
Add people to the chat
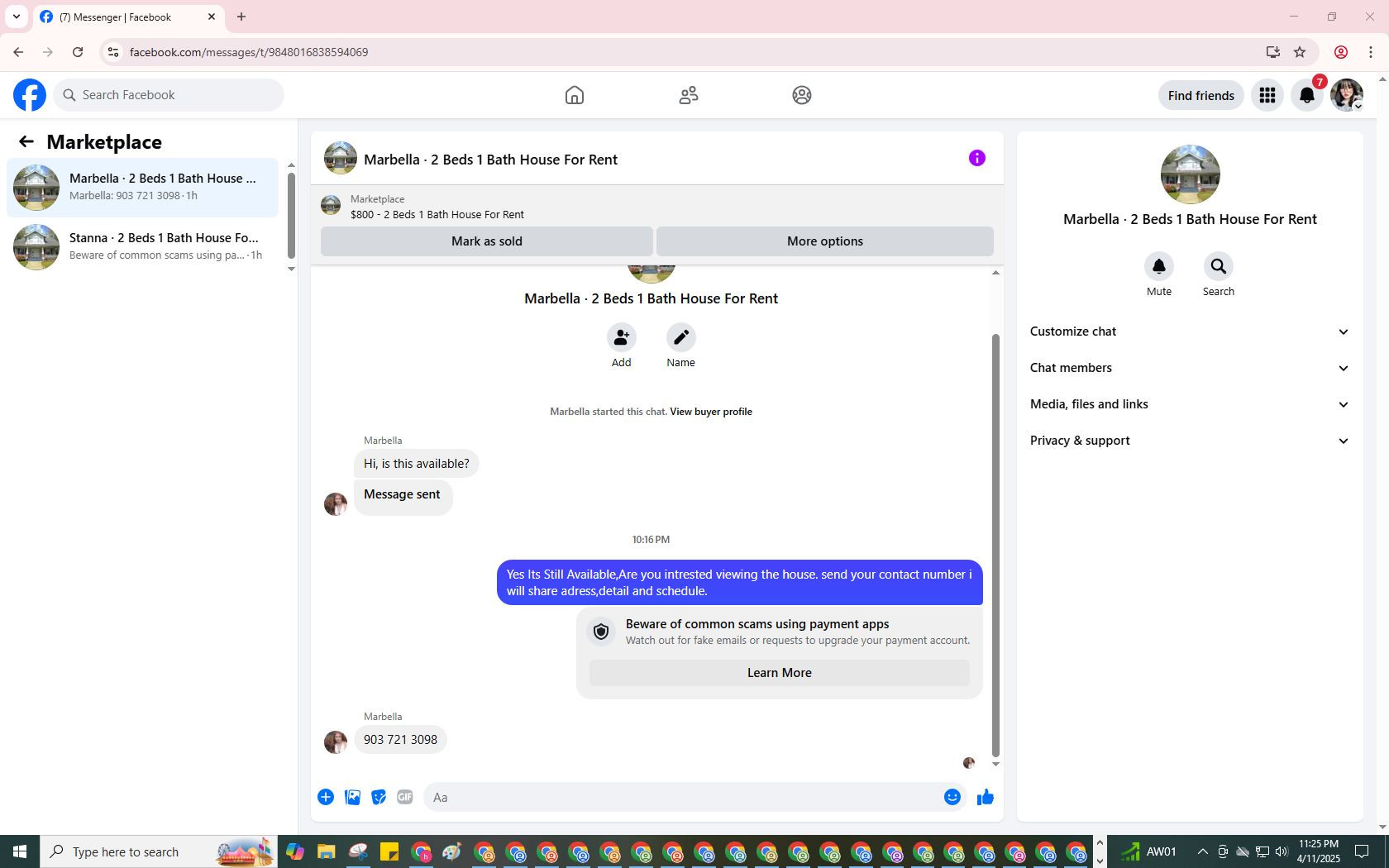622,337
